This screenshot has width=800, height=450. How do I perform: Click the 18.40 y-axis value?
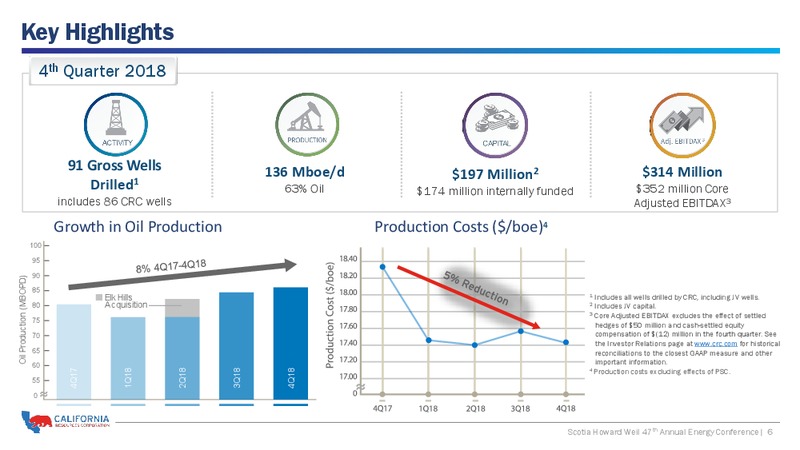[x=349, y=259]
